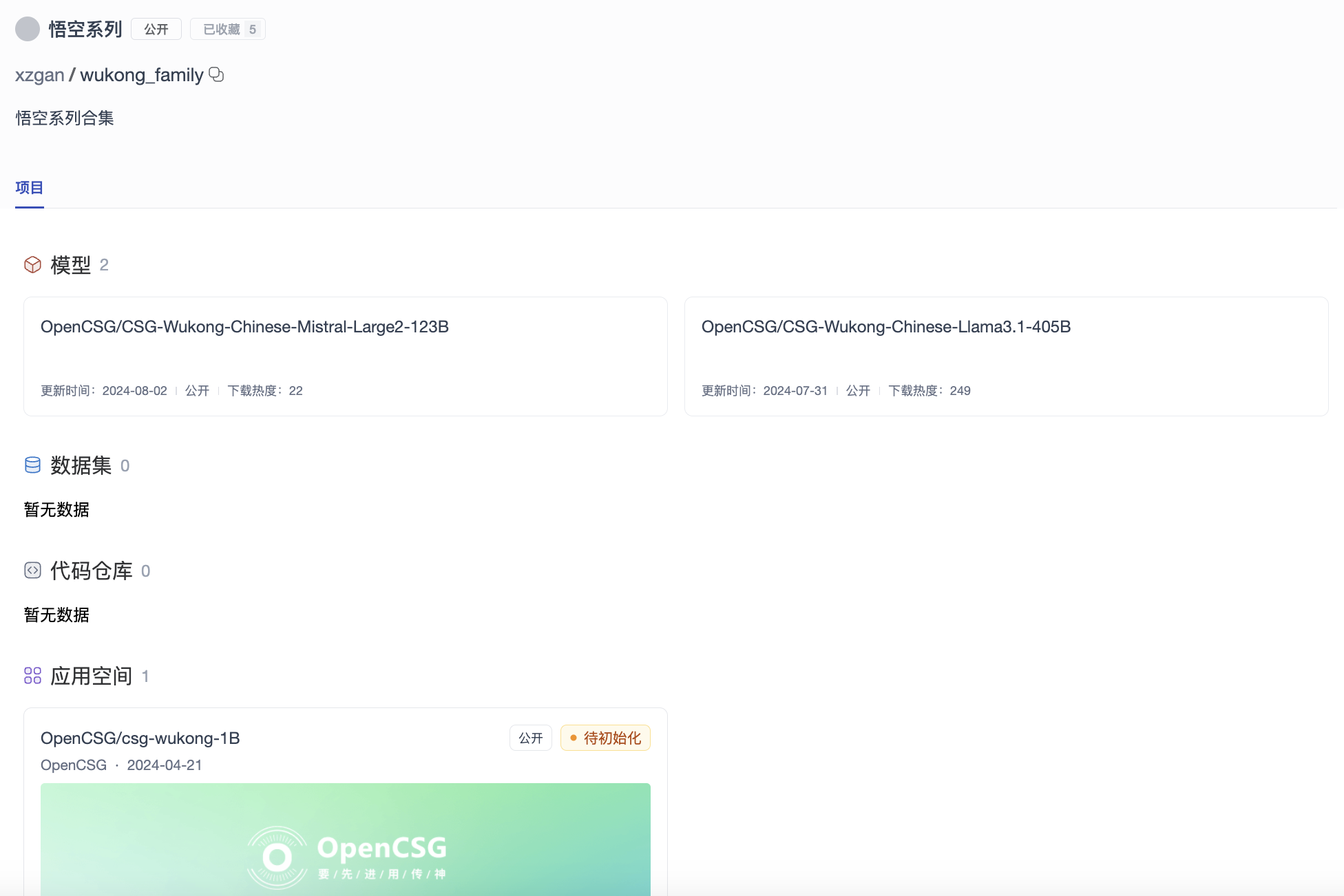Click the blue database 数据集 section icon

click(x=32, y=465)
